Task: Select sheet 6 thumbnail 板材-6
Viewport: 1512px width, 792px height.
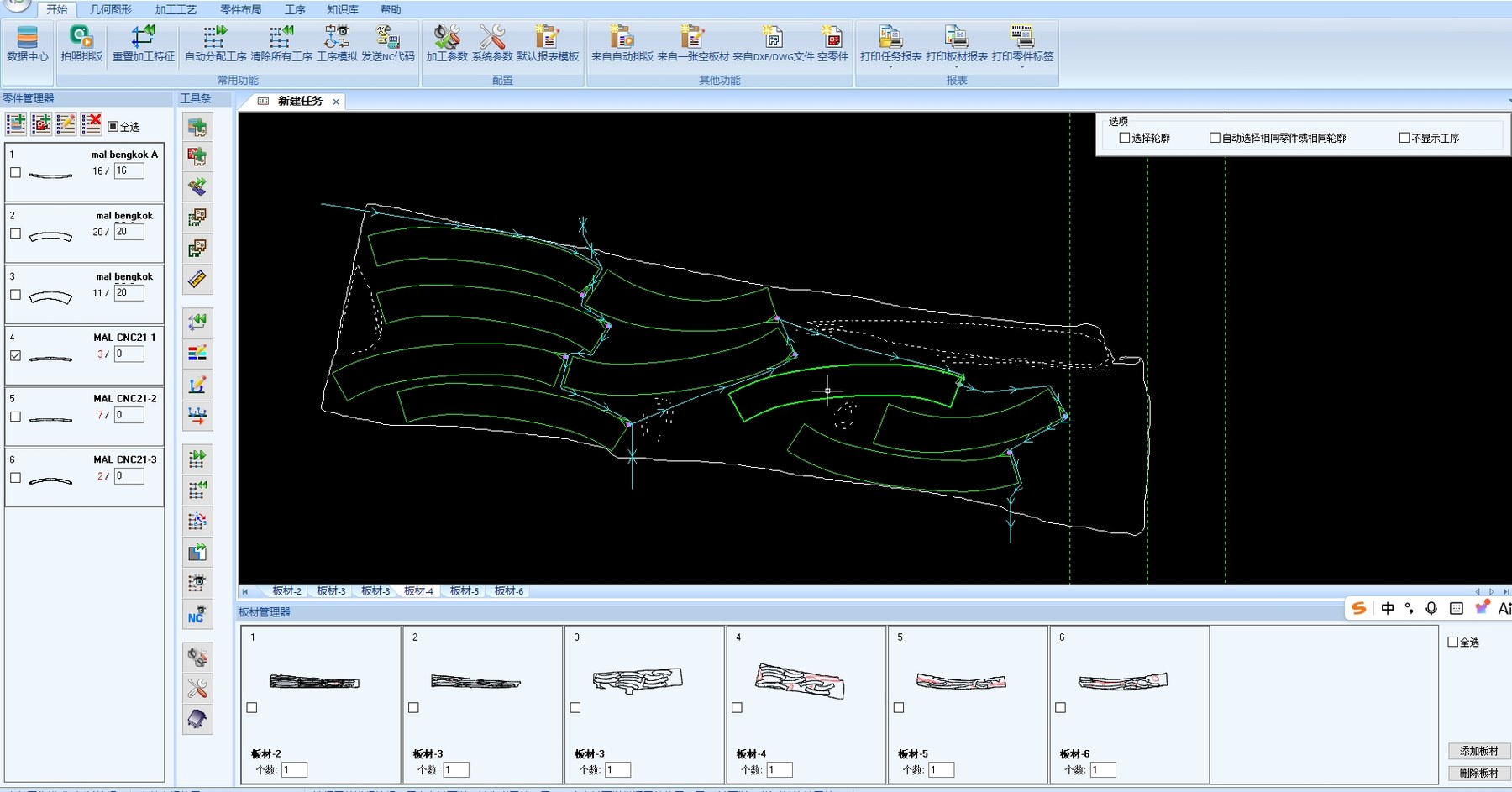Action: point(1123,682)
